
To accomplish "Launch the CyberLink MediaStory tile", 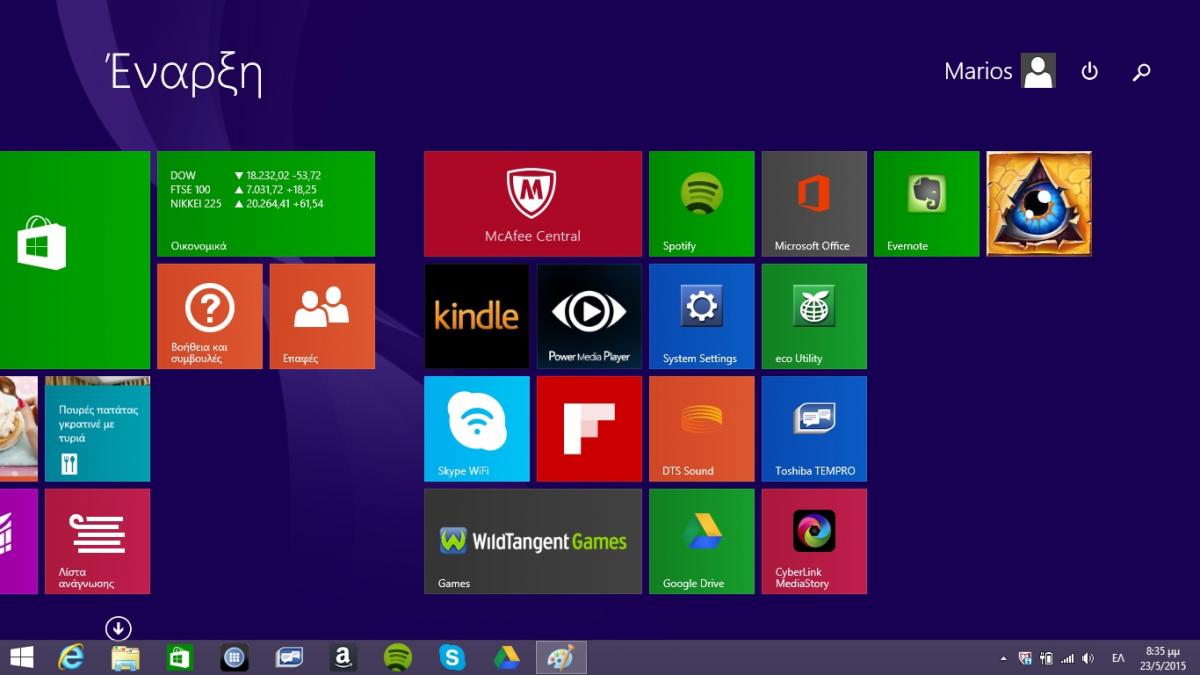I will pos(814,541).
